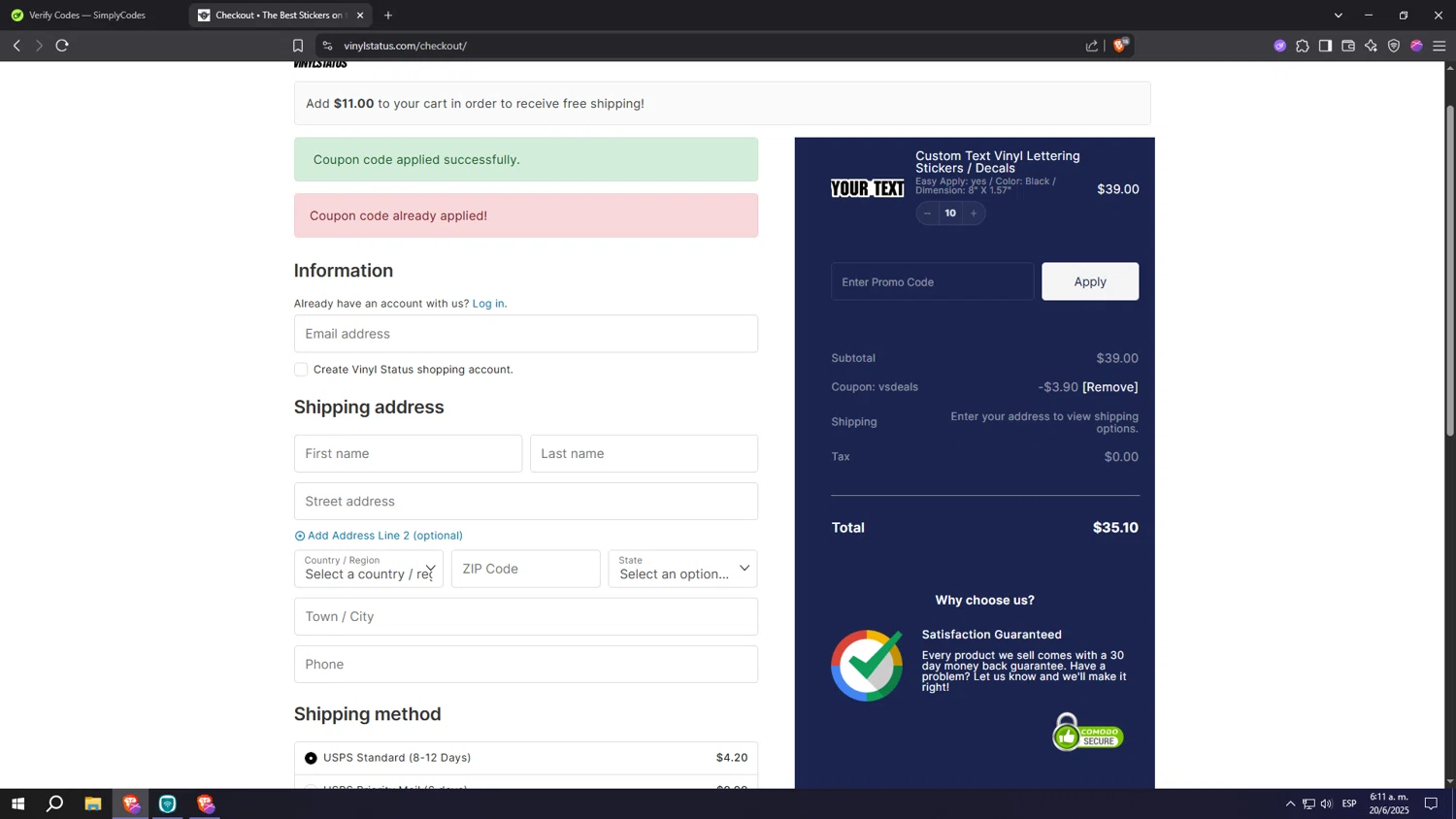Open site info icon in address bar
This screenshot has width=1456, height=819.
(327, 46)
